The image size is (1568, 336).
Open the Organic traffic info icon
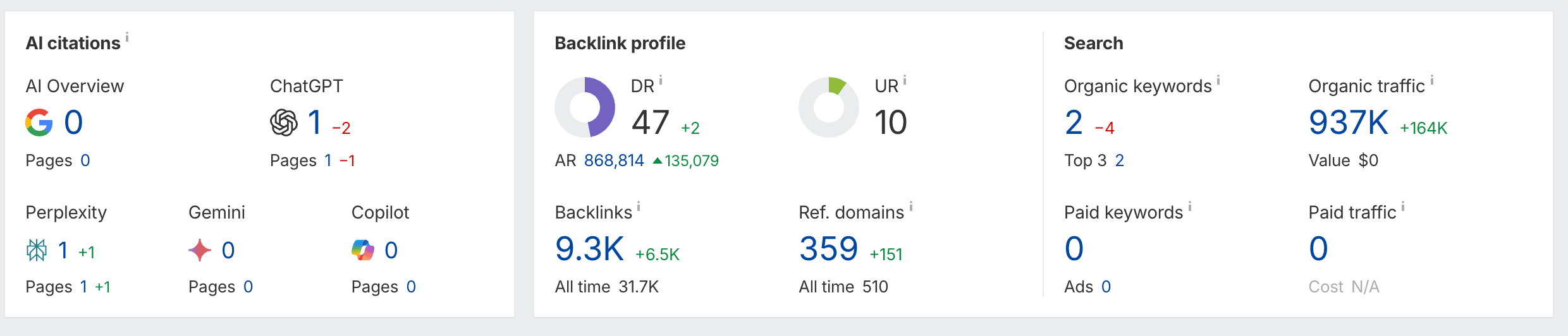point(1432,80)
